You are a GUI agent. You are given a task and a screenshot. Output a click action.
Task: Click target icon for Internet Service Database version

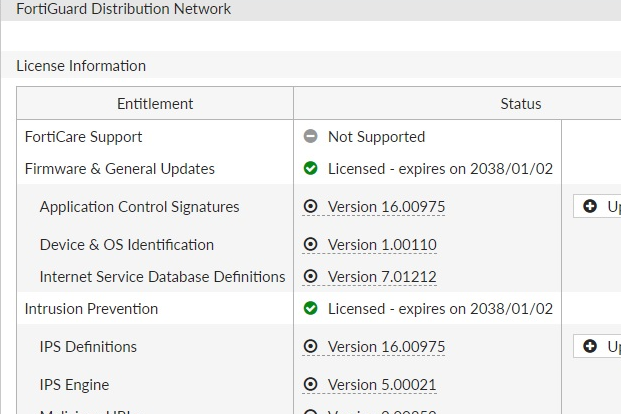[310, 276]
